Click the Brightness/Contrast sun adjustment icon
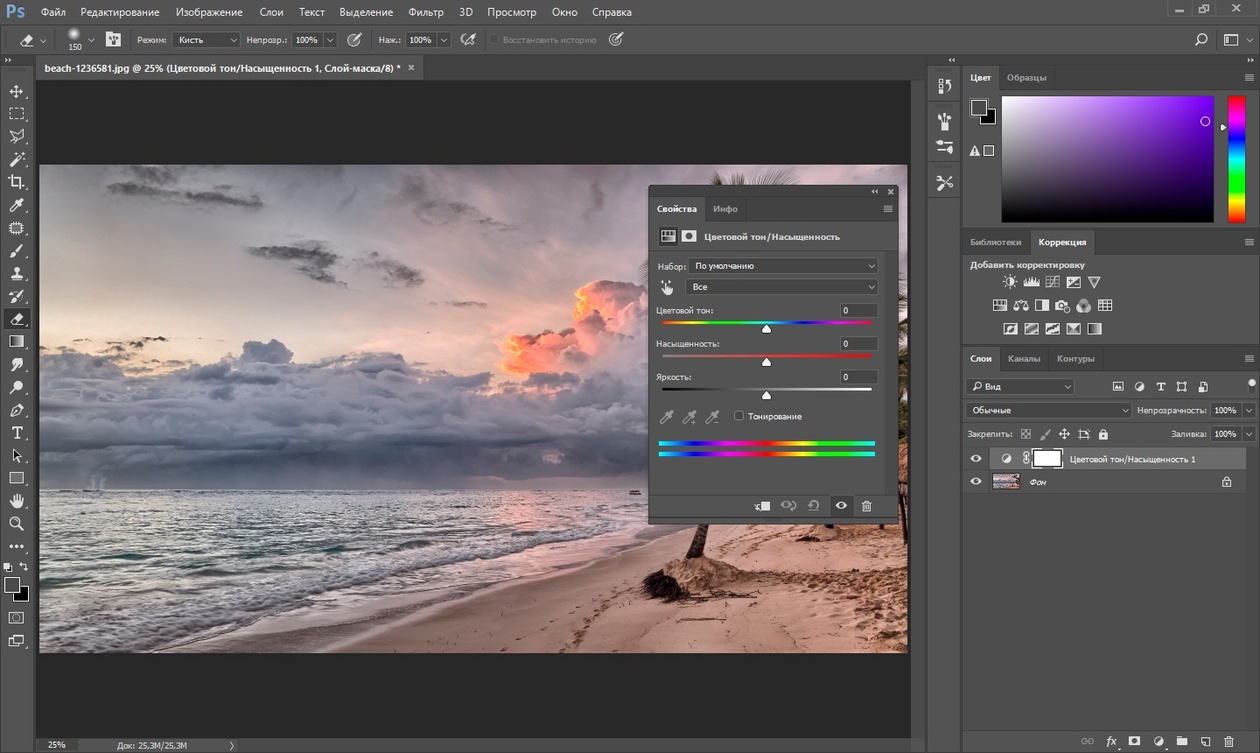Viewport: 1260px width, 753px height. pos(1009,283)
